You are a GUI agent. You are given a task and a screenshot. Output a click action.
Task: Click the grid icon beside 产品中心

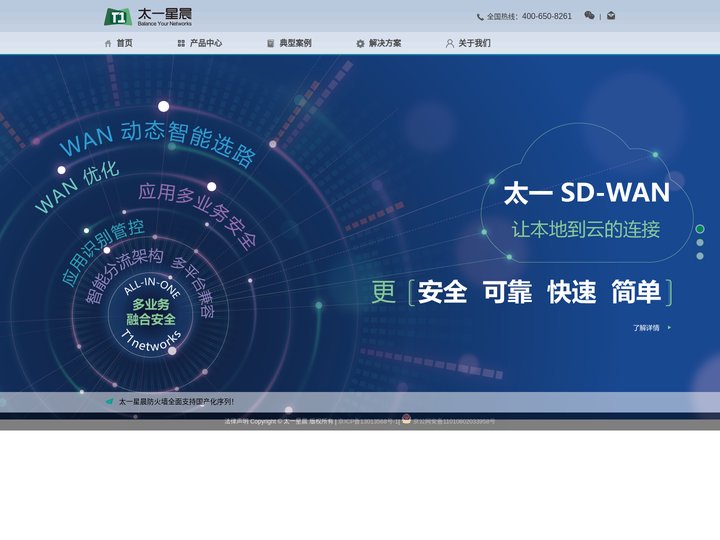pos(181,44)
